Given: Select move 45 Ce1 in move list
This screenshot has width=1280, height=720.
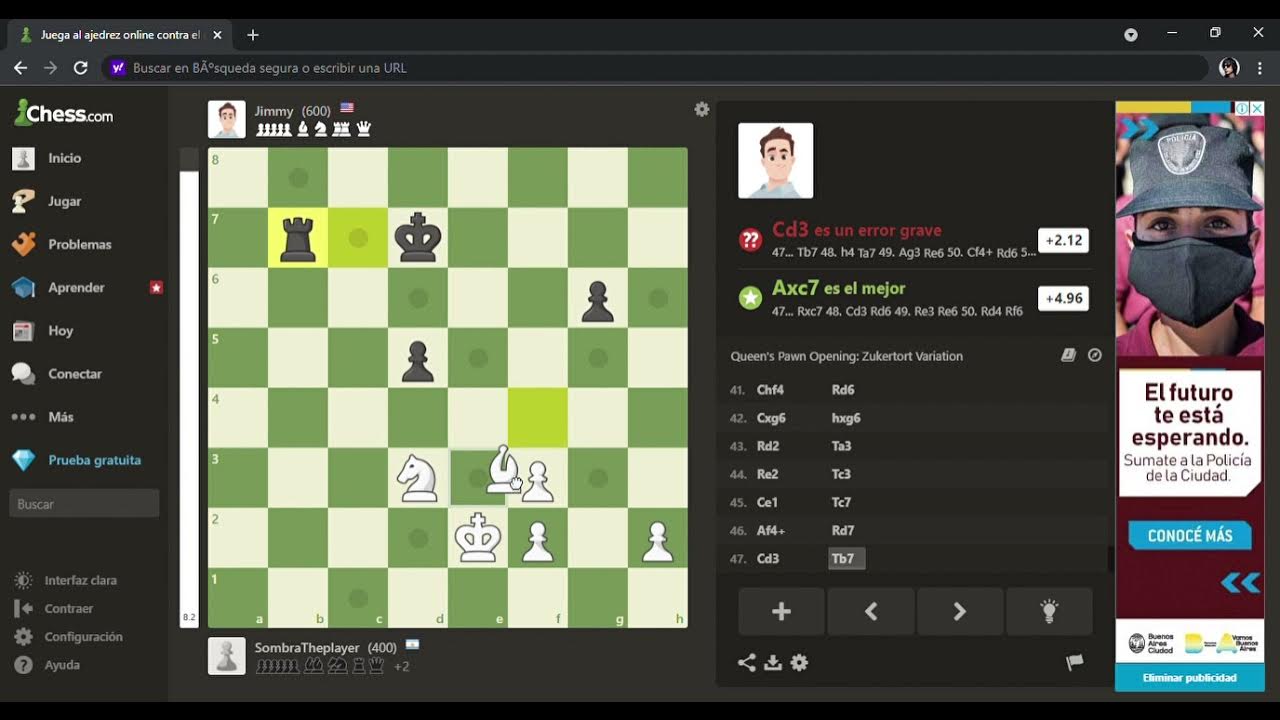Looking at the screenshot, I should coord(767,503).
